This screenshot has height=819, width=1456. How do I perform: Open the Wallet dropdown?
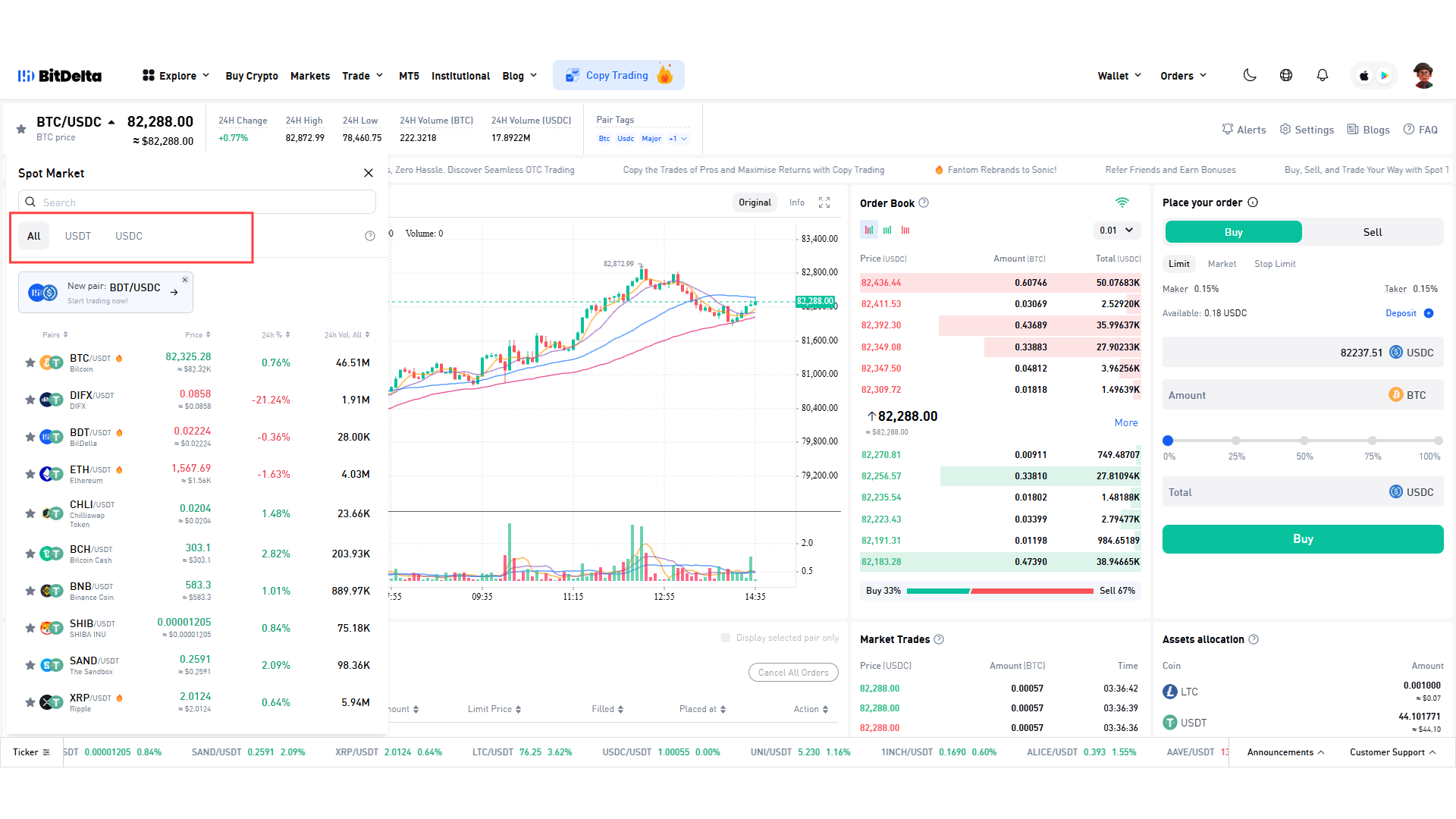click(x=1119, y=76)
